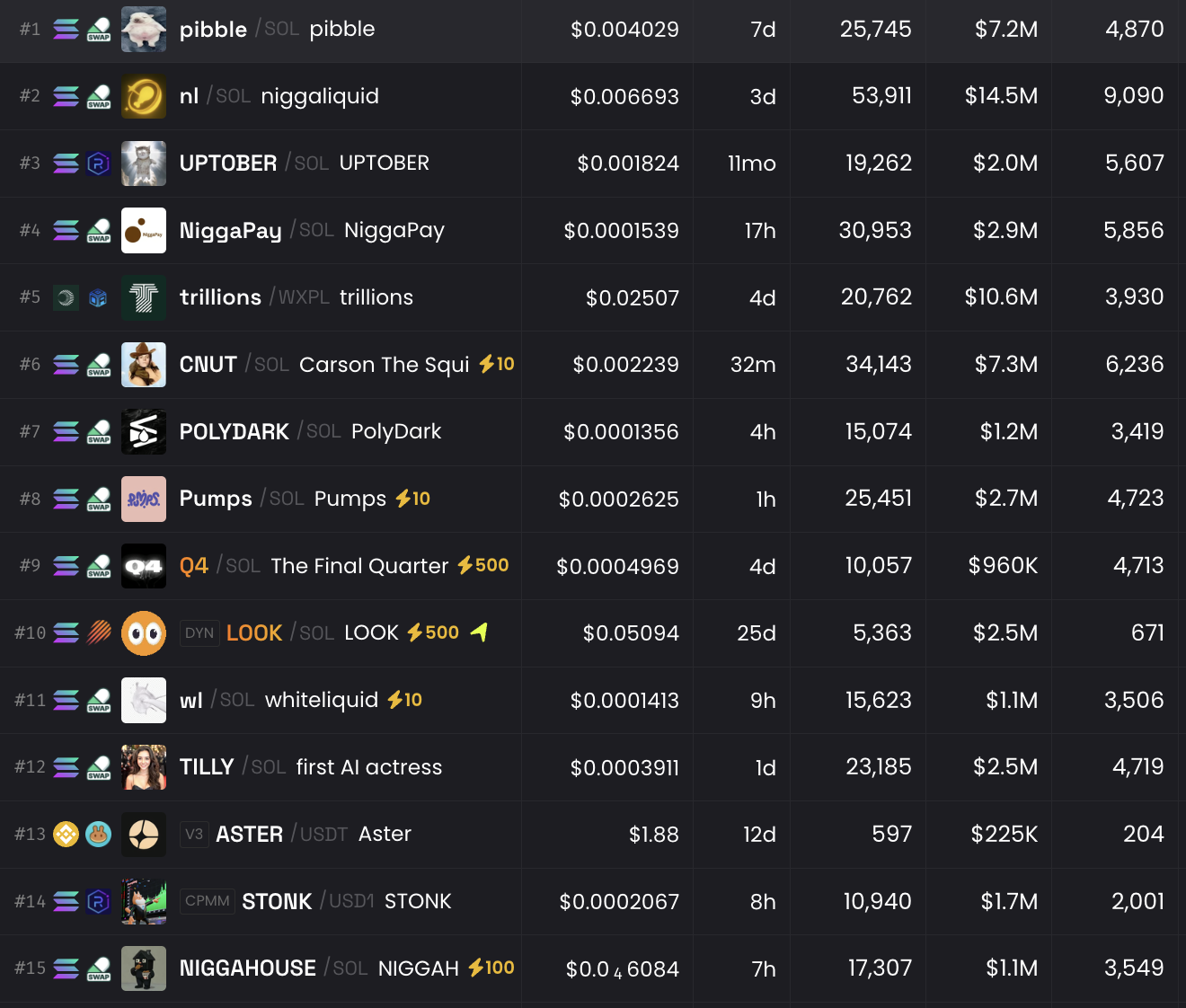Open the pibble token logo thumbnail
Image resolution: width=1186 pixels, height=1008 pixels.
[144, 29]
